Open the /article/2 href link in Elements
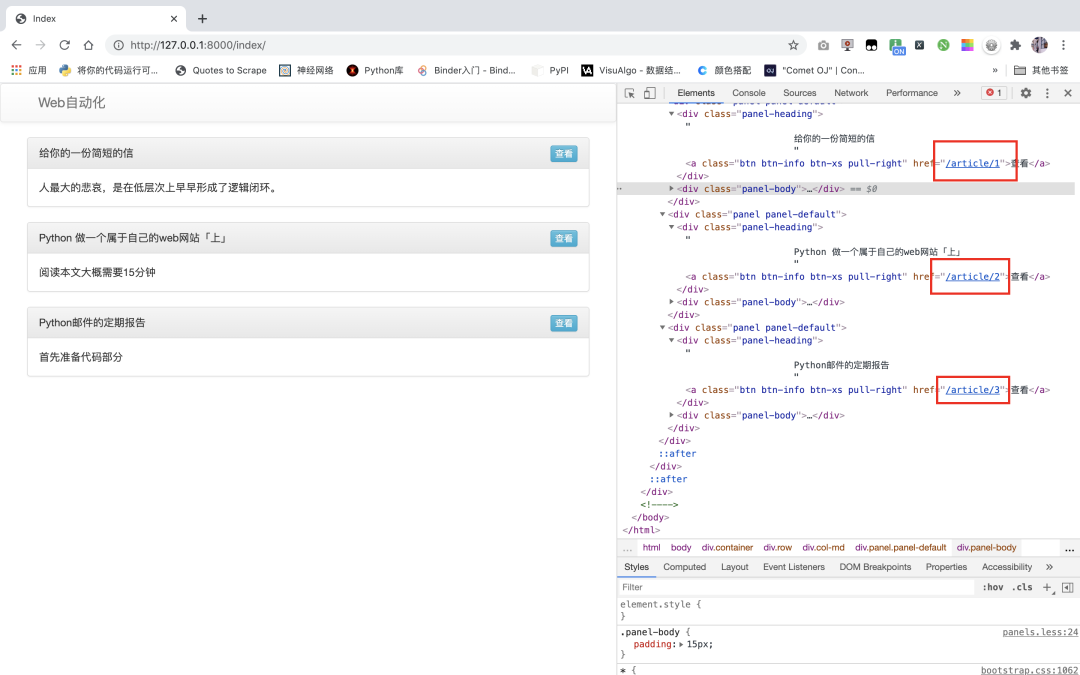 (x=973, y=277)
